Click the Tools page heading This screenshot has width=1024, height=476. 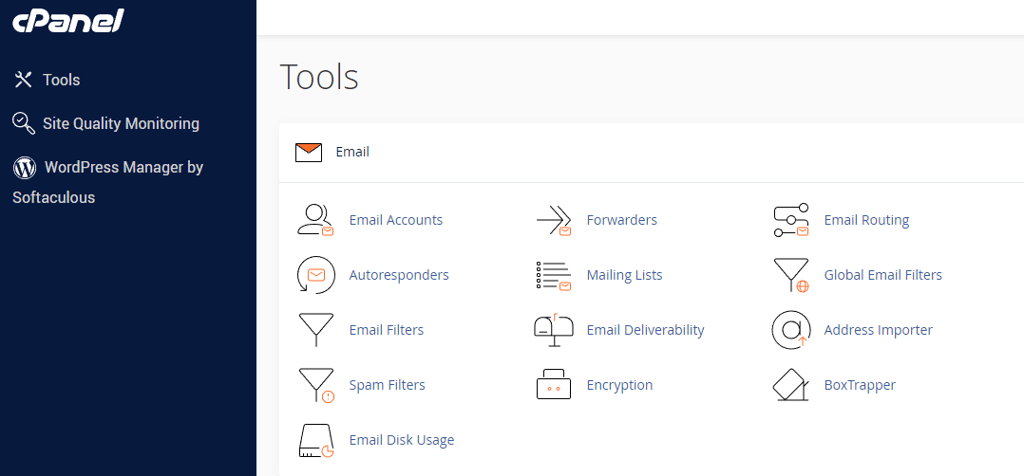[319, 76]
